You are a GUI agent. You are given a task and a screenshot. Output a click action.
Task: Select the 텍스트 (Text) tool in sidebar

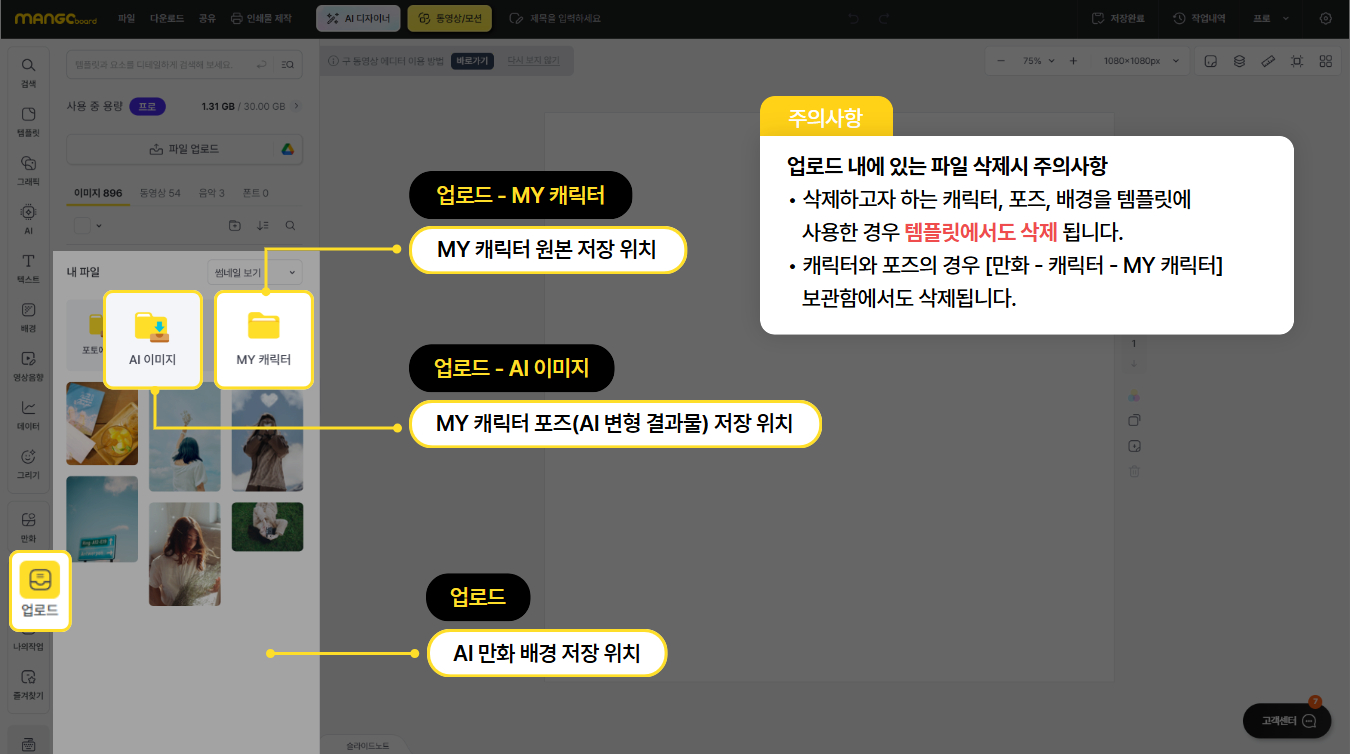pyautogui.click(x=28, y=268)
